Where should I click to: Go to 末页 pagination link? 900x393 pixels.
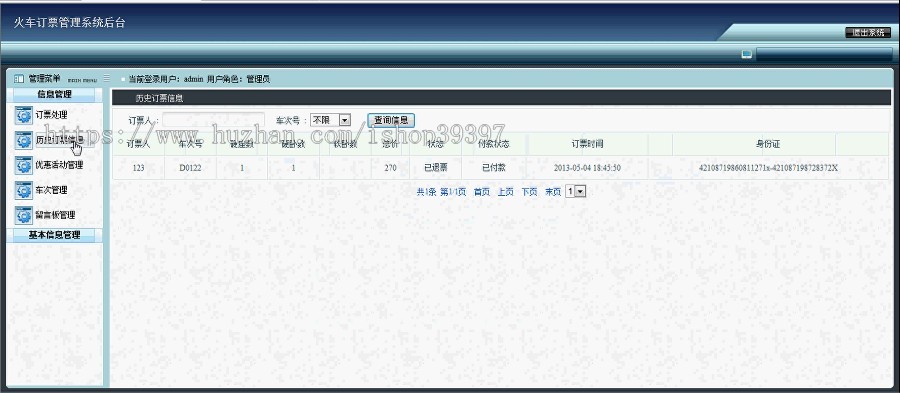tap(553, 192)
